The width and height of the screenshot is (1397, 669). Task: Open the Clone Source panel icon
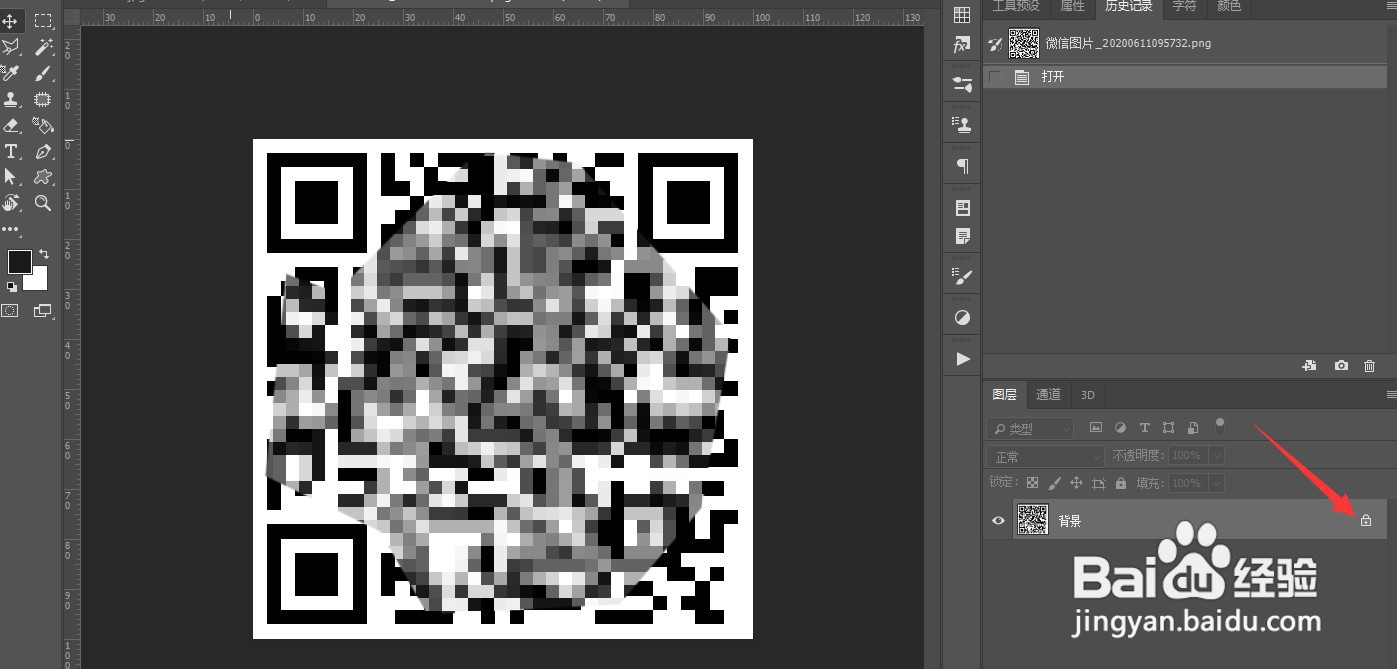pyautogui.click(x=962, y=125)
